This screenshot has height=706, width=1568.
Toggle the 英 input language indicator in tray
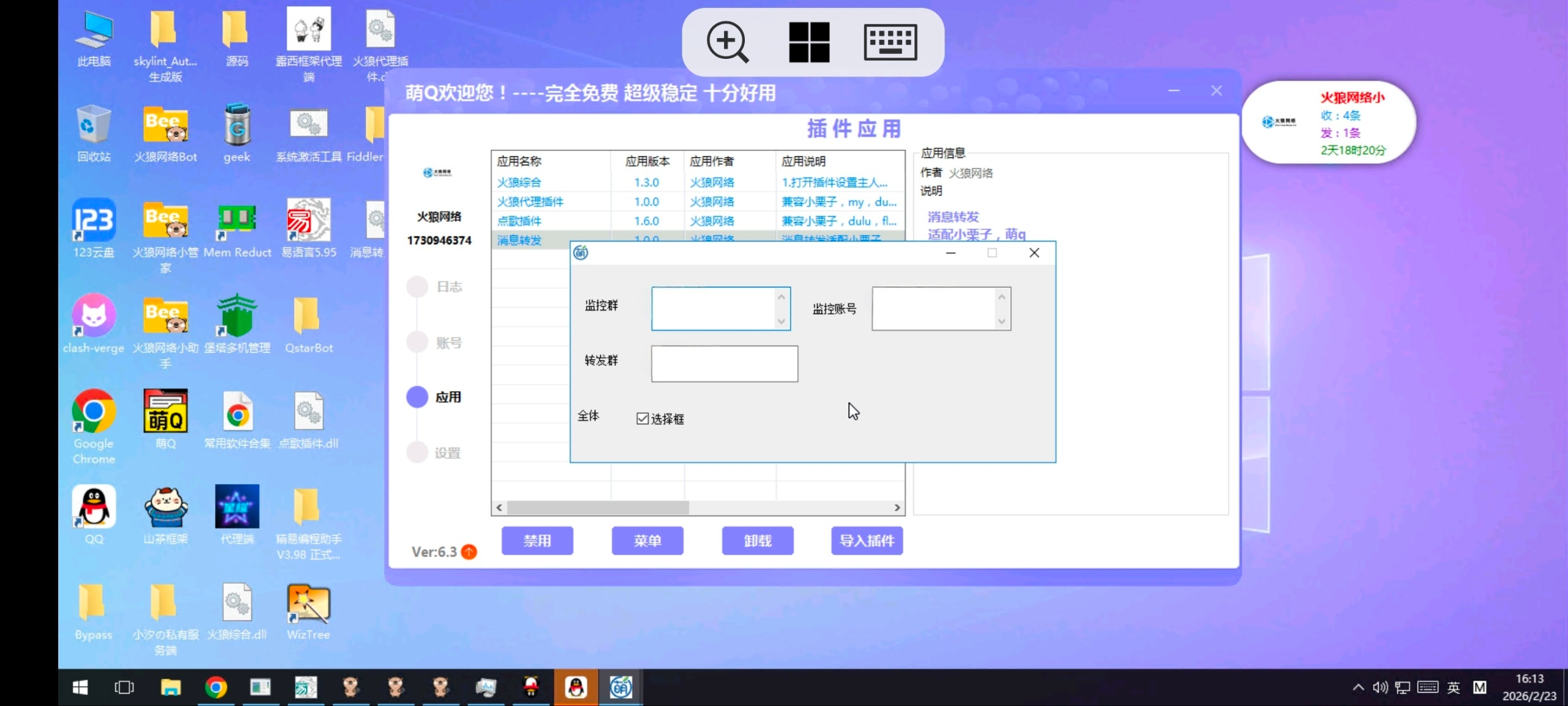(x=1453, y=688)
